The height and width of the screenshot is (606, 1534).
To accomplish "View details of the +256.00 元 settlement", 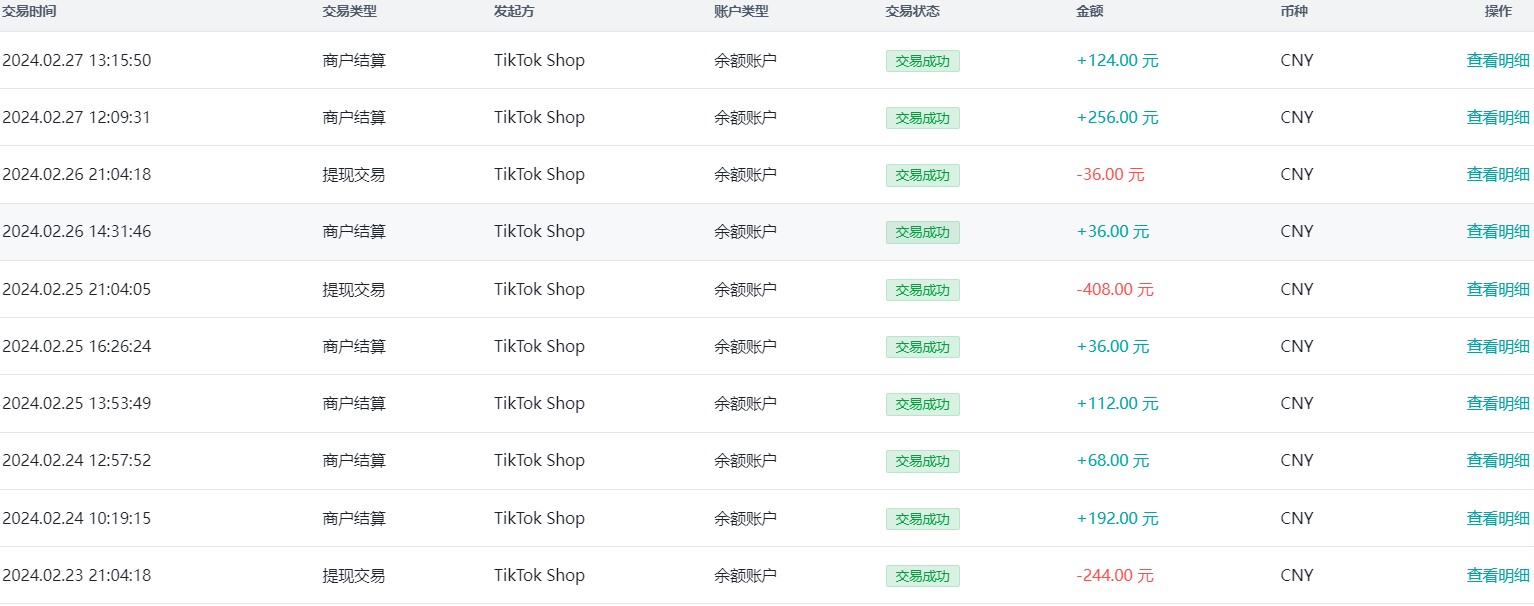I will [x=1497, y=117].
